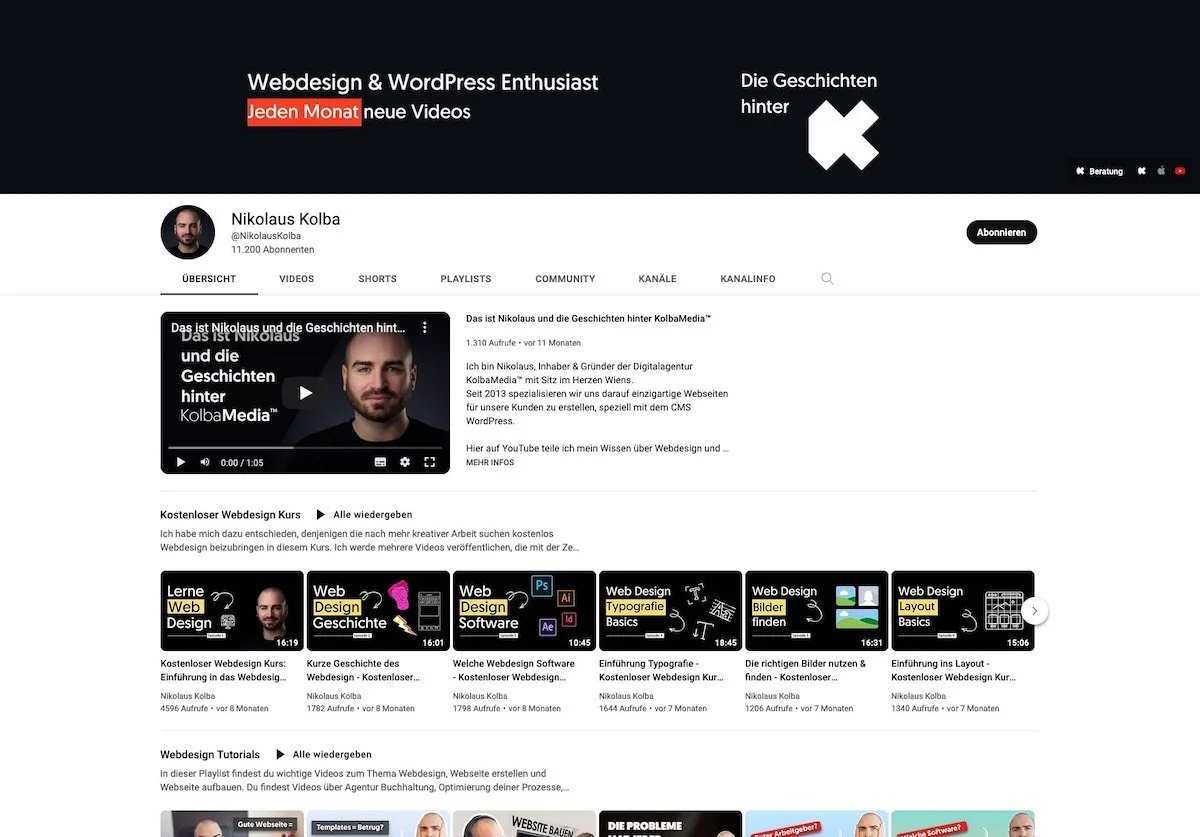The height and width of the screenshot is (837, 1200).
Task: Click the search icon in channel tabs
Action: 827,279
